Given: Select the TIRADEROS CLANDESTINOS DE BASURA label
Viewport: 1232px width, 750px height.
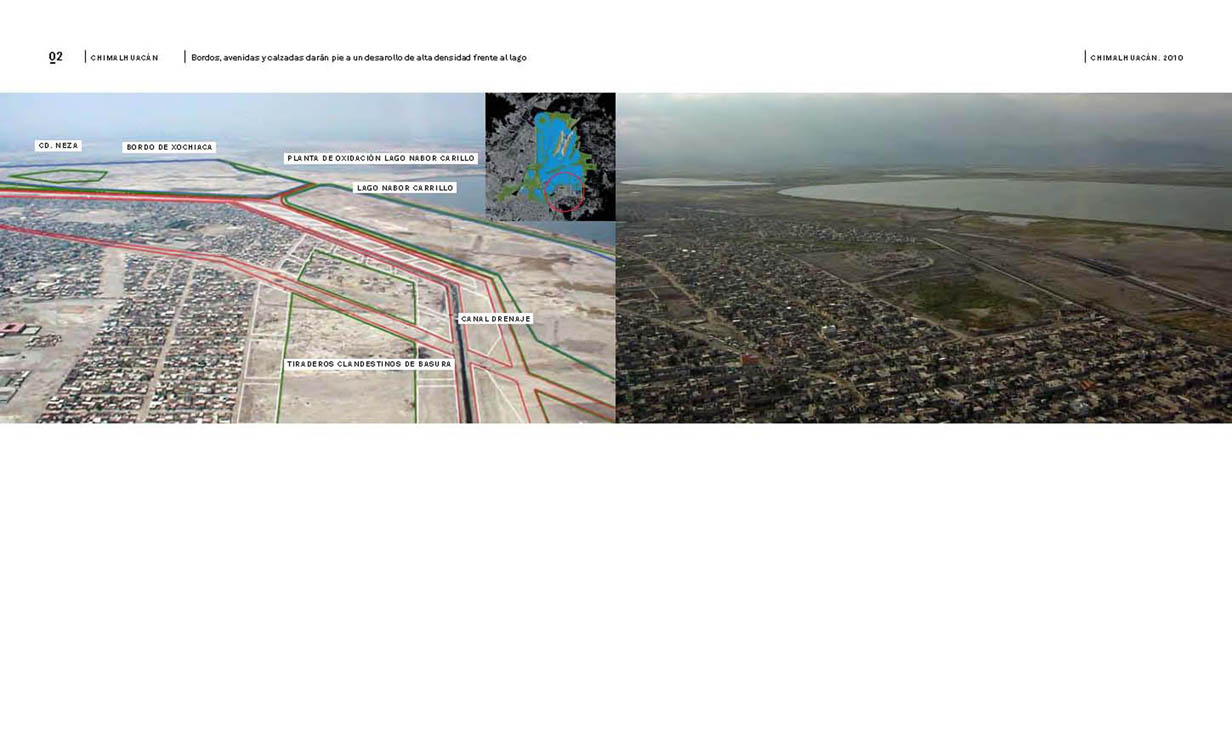Looking at the screenshot, I should (x=369, y=364).
